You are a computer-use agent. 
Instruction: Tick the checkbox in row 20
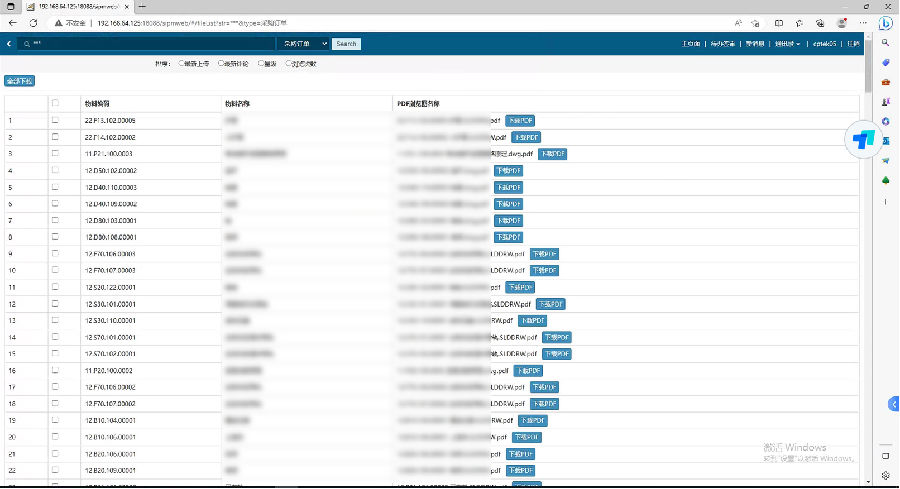(55, 436)
